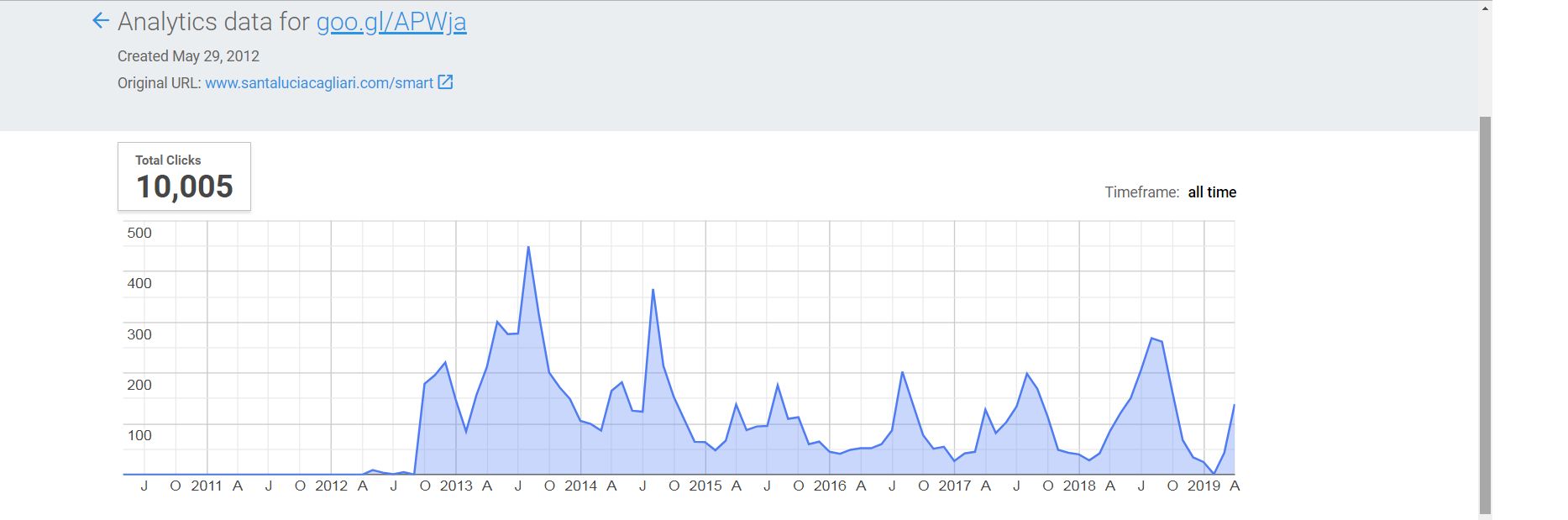Viewport: 1568px width, 520px height.
Task: Click the 2011 x-axis label
Action: pos(207,486)
